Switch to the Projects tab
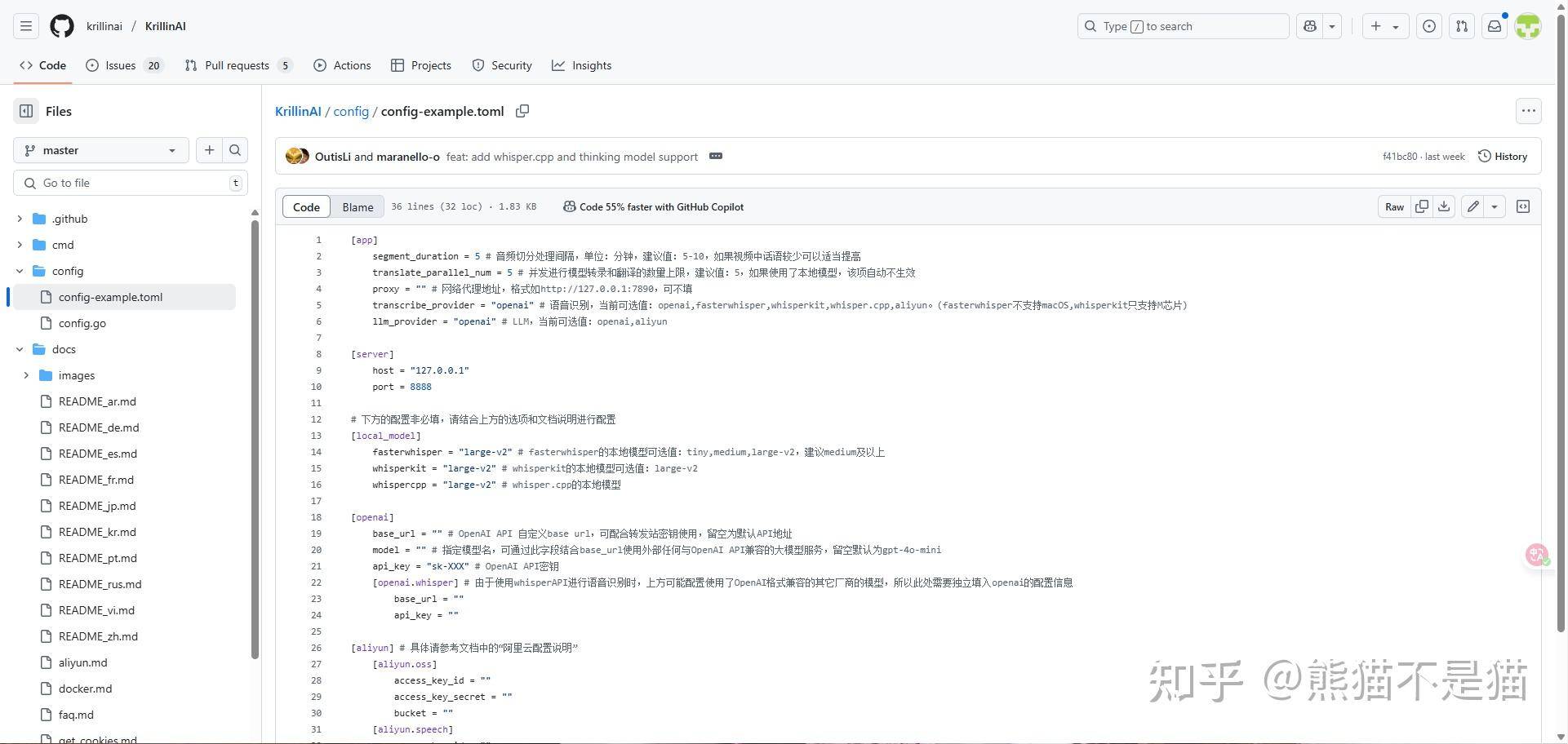Screen dimensions: 1568x744 coord(421,65)
